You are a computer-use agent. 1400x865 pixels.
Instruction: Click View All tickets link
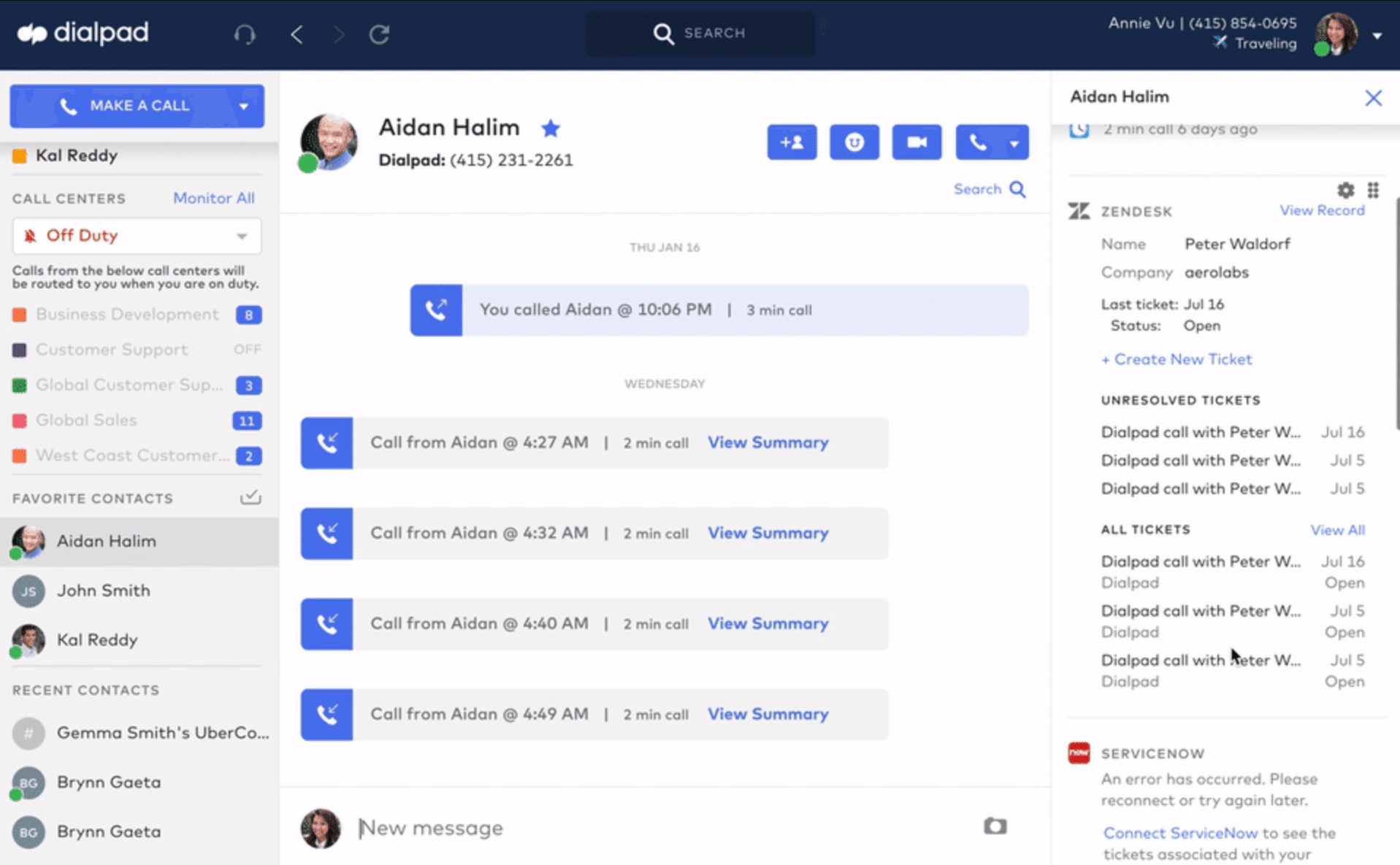tap(1337, 530)
